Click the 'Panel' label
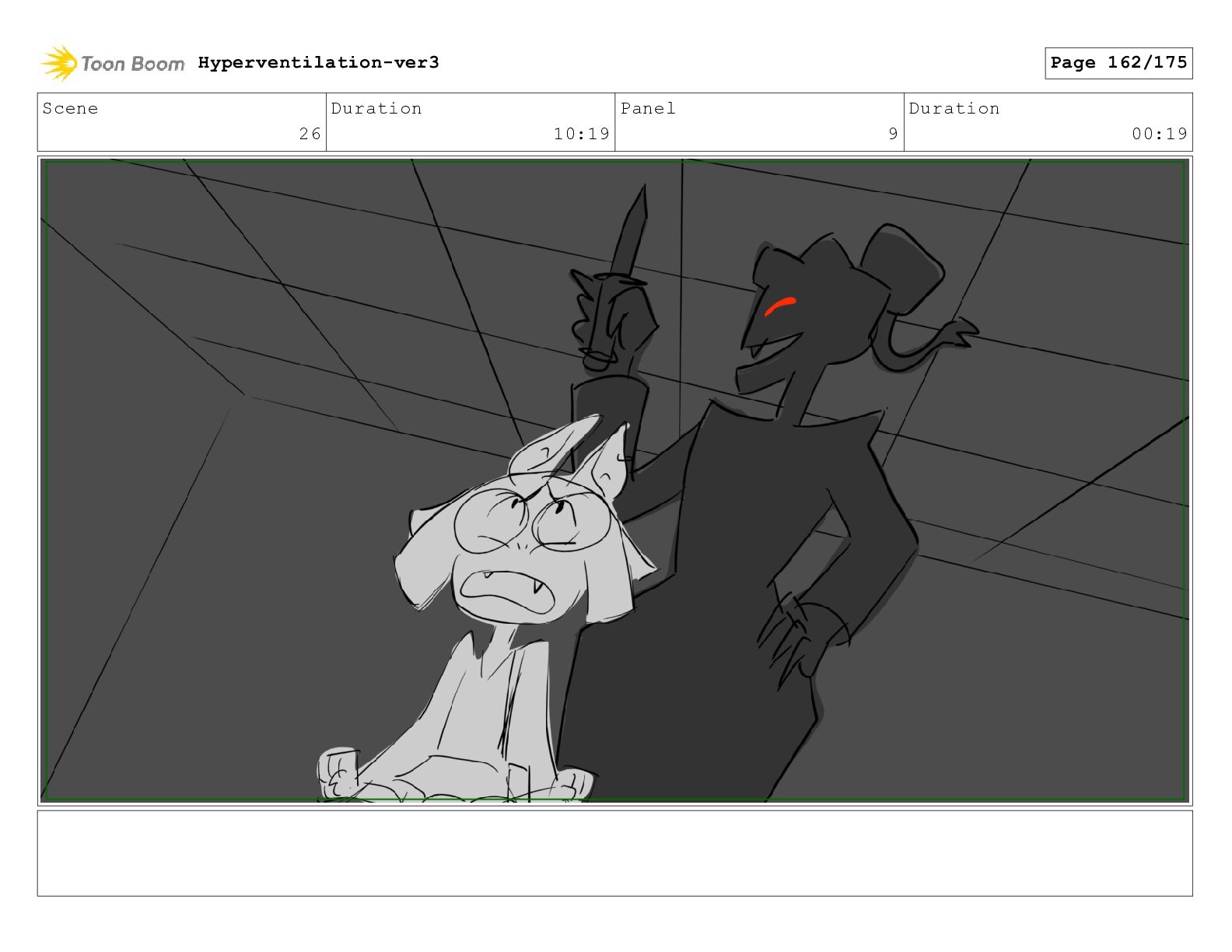This screenshot has width=1232, height=952. pos(648,108)
